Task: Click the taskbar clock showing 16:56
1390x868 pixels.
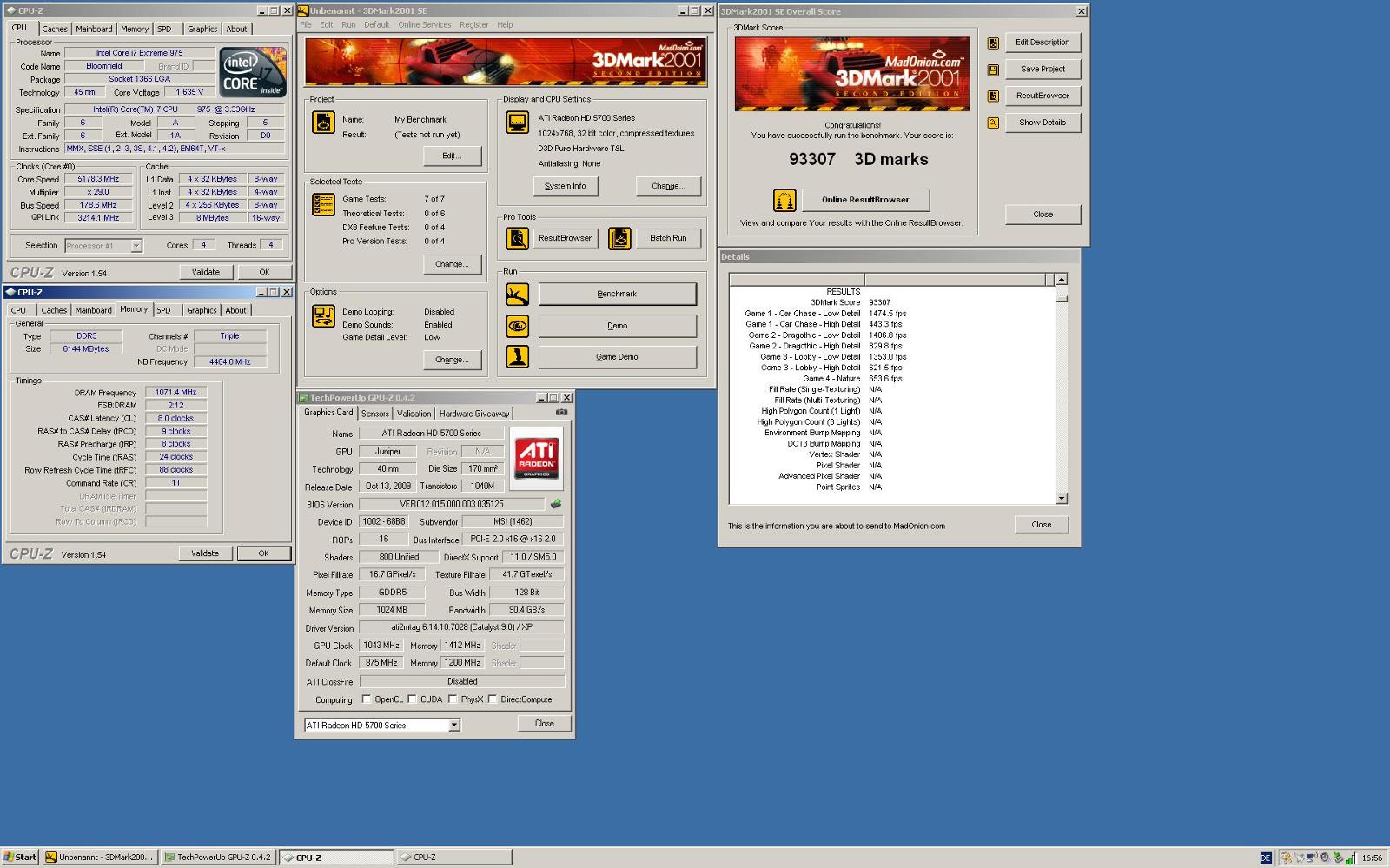Action: [1372, 858]
